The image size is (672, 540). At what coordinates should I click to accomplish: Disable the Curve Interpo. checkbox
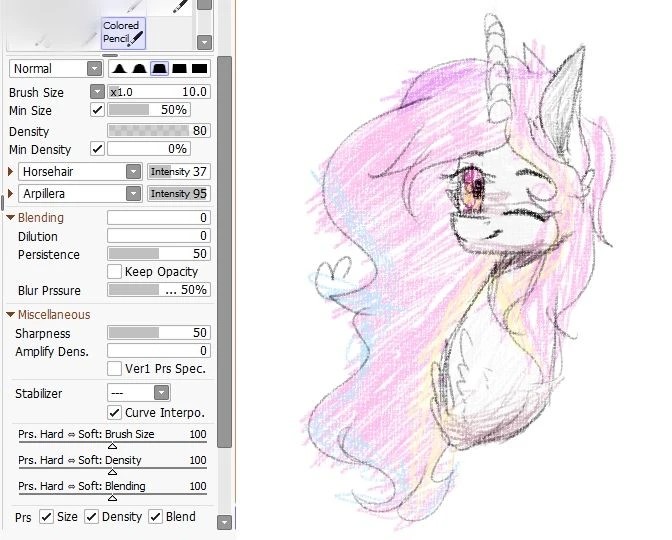click(114, 412)
